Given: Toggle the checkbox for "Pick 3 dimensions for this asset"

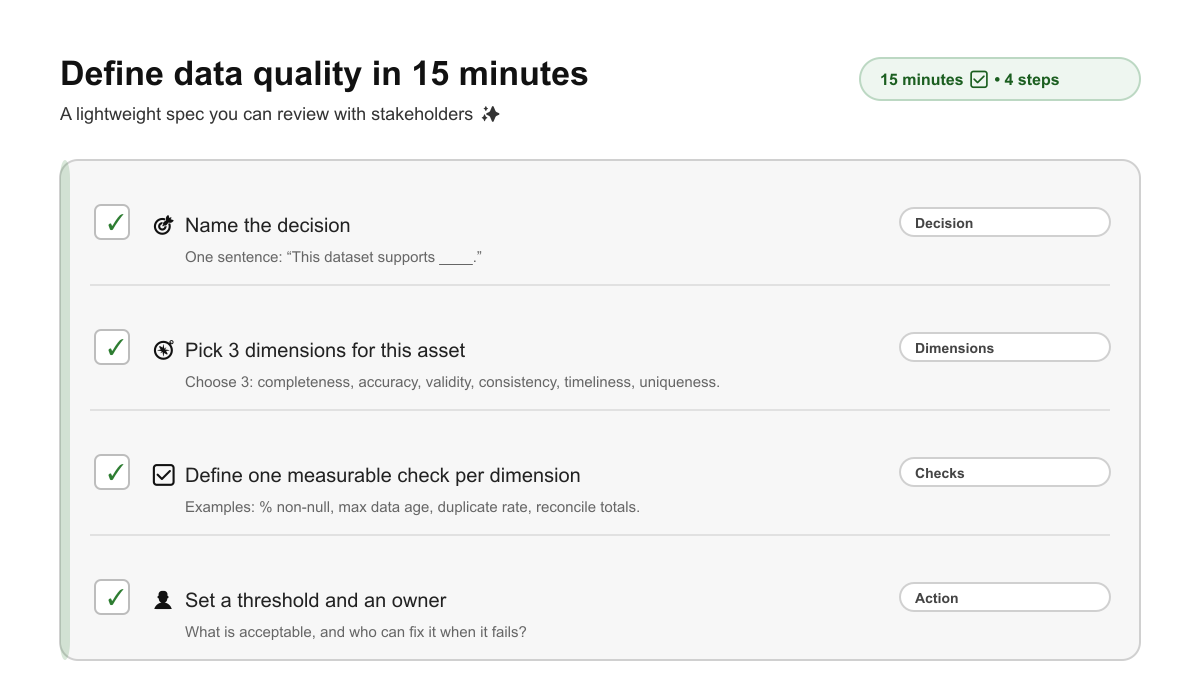Looking at the screenshot, I should click(111, 346).
